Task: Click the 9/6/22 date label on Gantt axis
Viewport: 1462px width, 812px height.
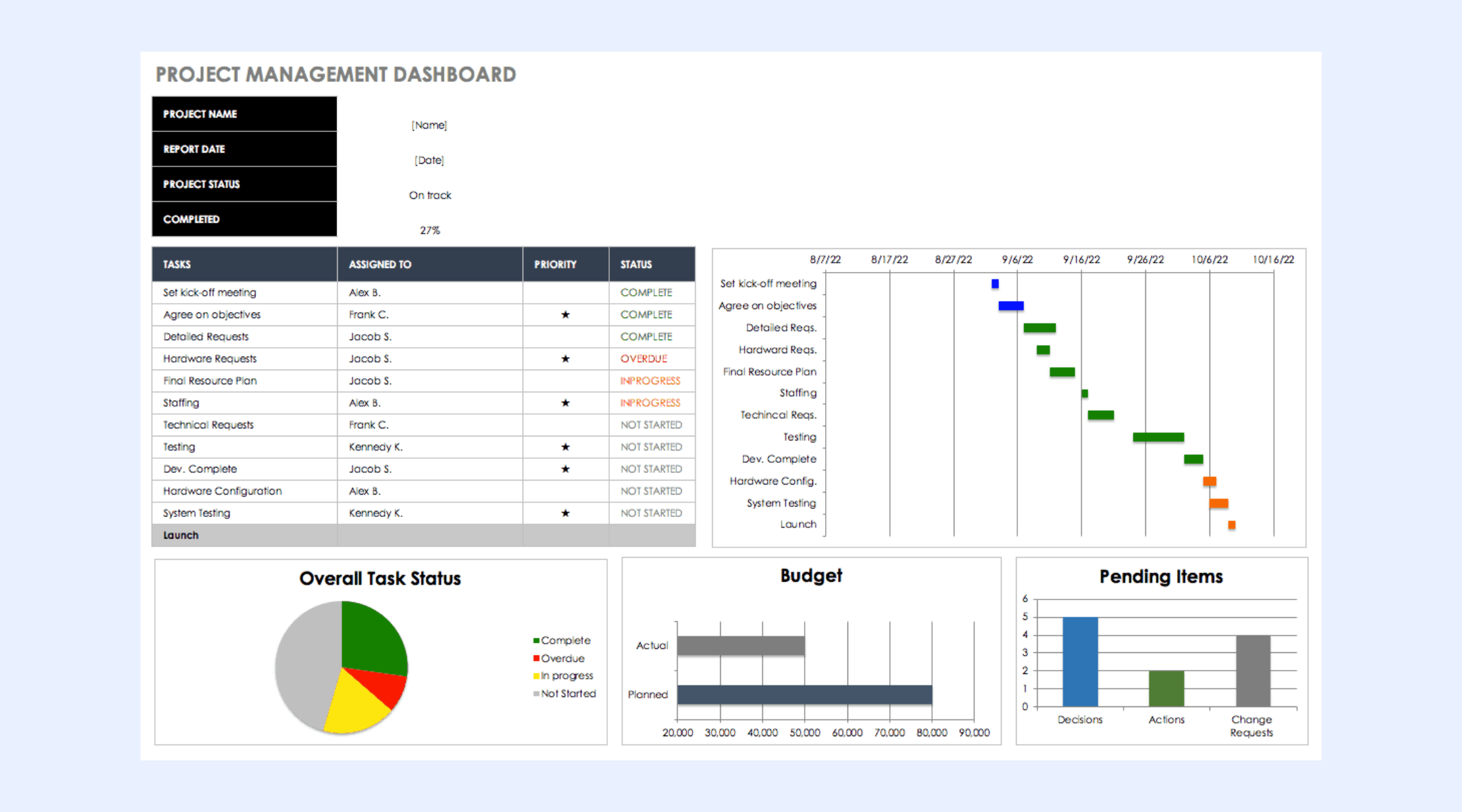Action: click(1017, 259)
